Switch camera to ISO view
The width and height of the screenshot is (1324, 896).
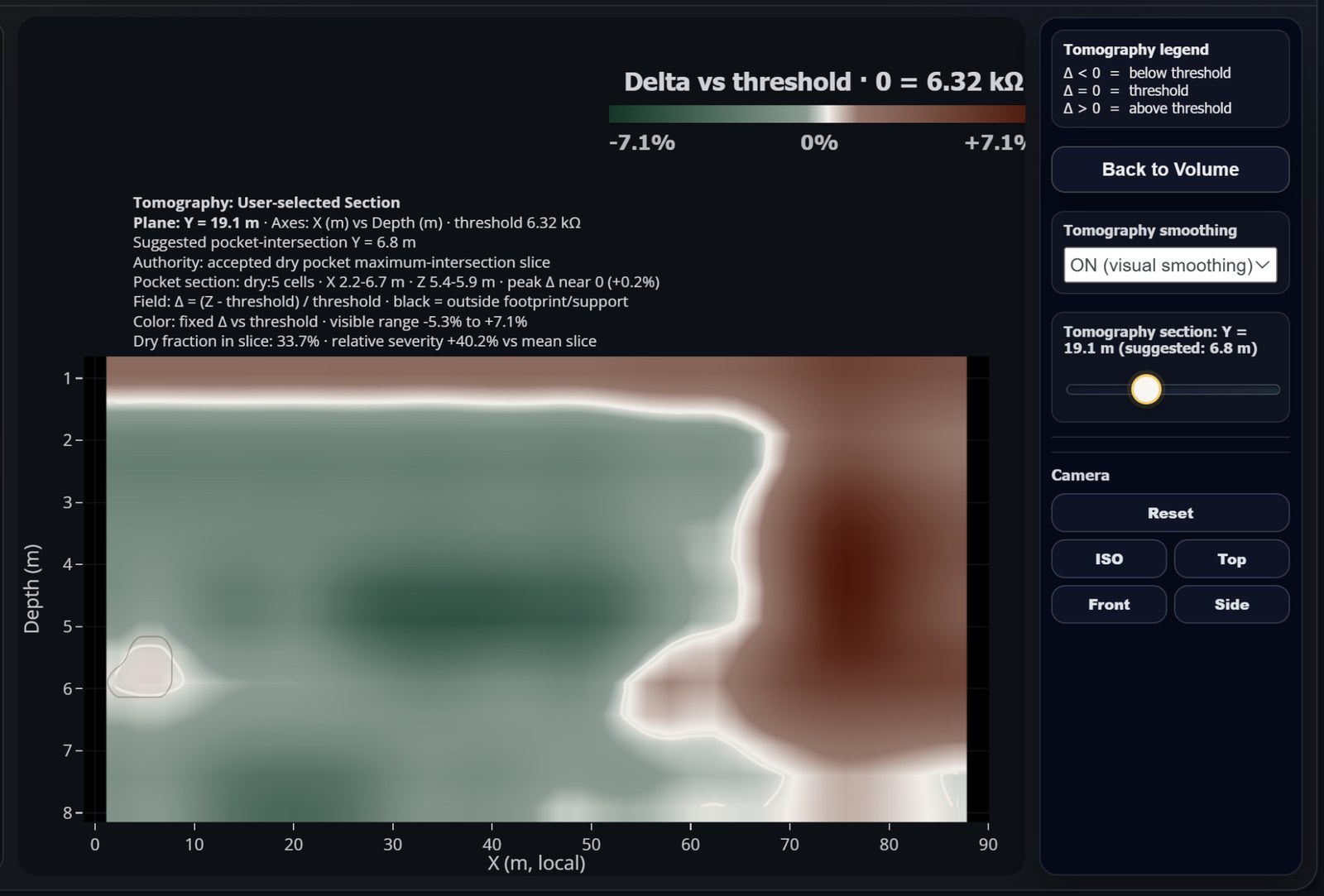tap(1109, 559)
